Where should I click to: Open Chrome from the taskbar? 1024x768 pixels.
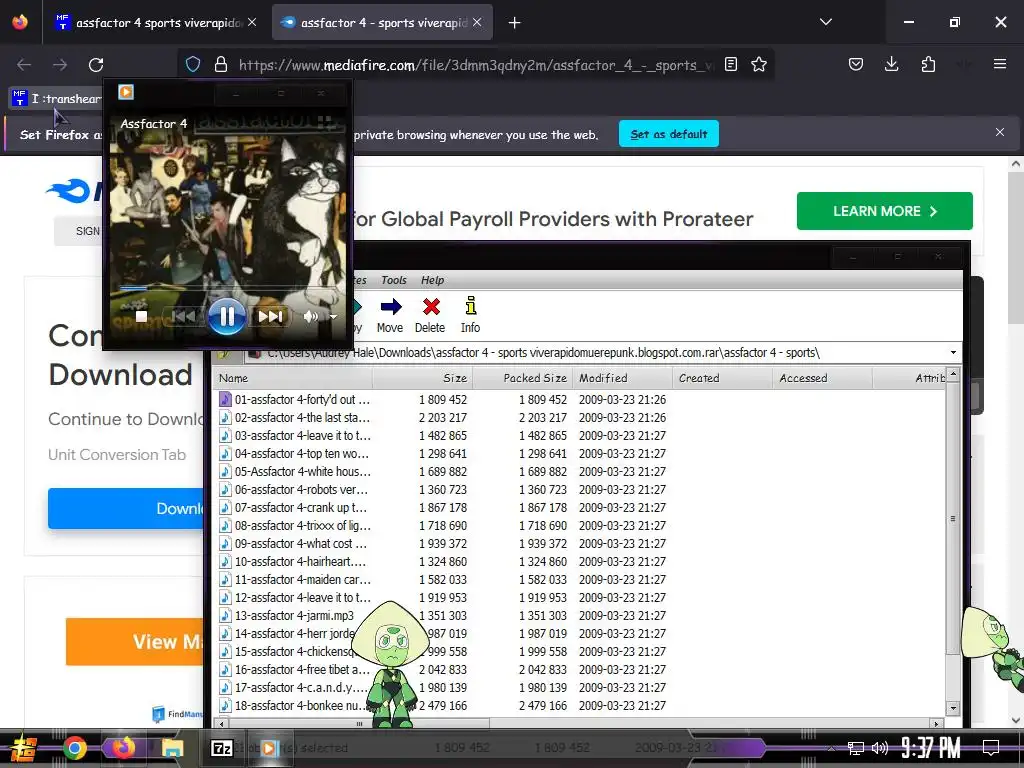click(x=74, y=748)
